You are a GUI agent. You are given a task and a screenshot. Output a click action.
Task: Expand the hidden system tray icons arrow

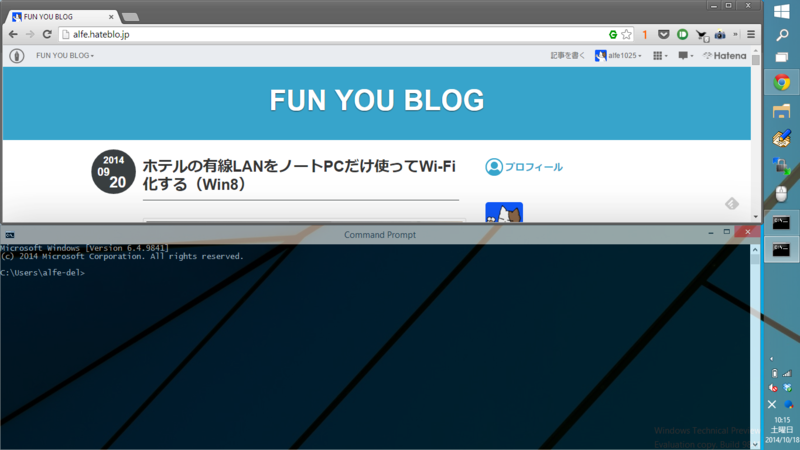[x=772, y=359]
